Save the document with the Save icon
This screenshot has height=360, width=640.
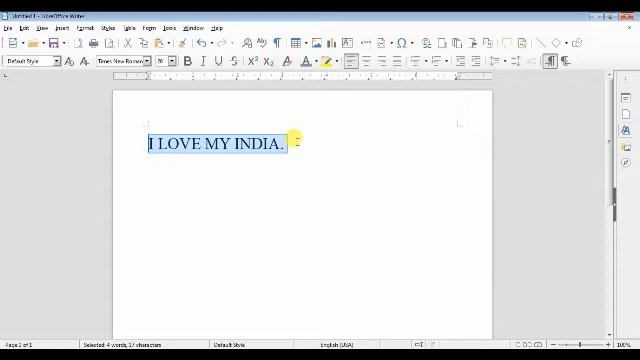(53, 43)
